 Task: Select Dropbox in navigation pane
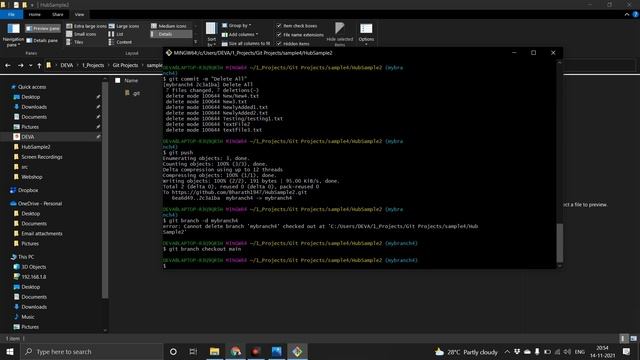tap(28, 190)
